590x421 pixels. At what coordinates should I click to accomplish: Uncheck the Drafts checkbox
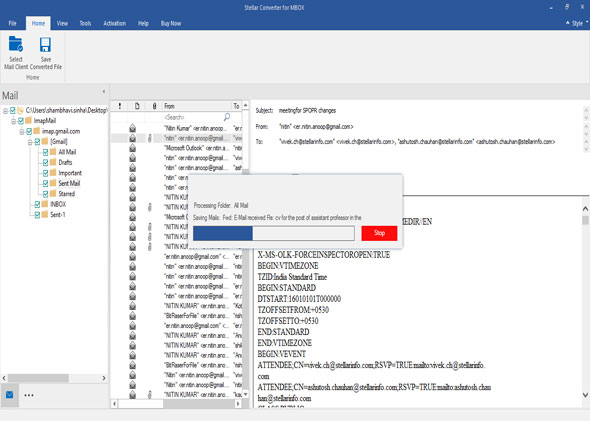tap(45, 163)
